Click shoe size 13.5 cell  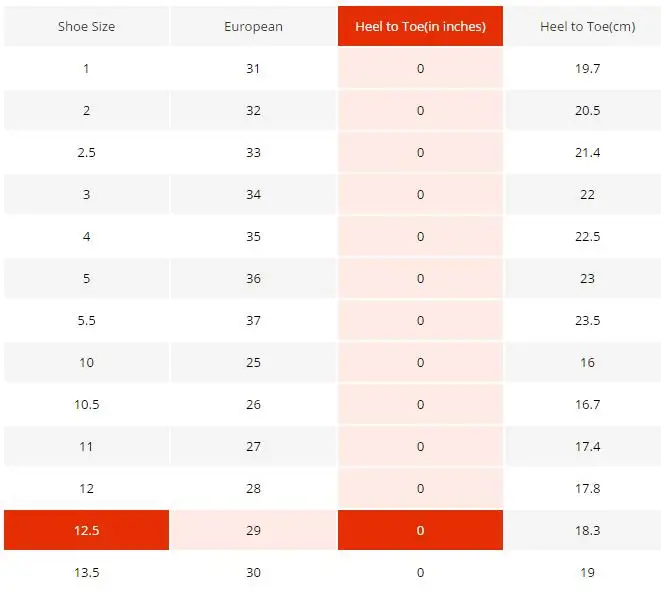(86, 572)
